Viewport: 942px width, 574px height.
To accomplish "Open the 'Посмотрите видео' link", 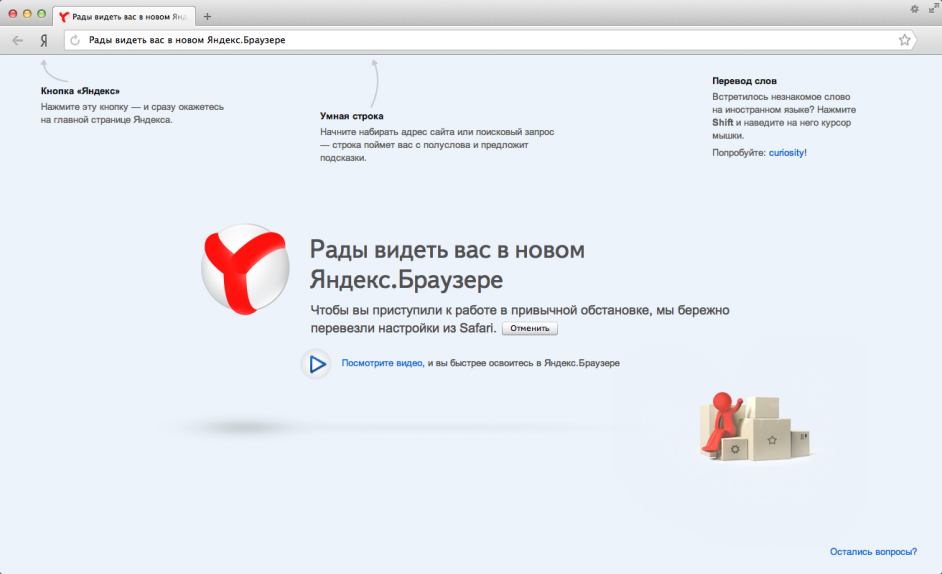I will click(383, 363).
